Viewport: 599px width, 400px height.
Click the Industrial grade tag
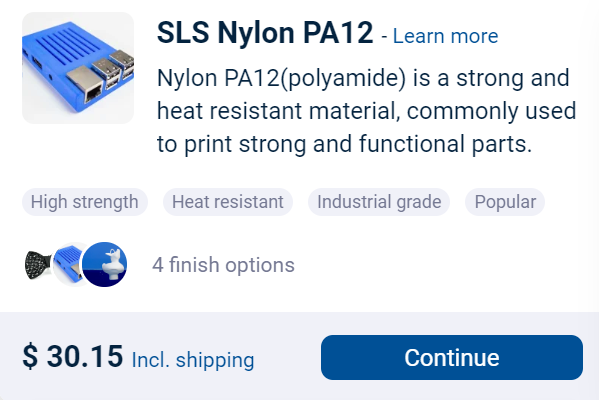pyautogui.click(x=379, y=202)
